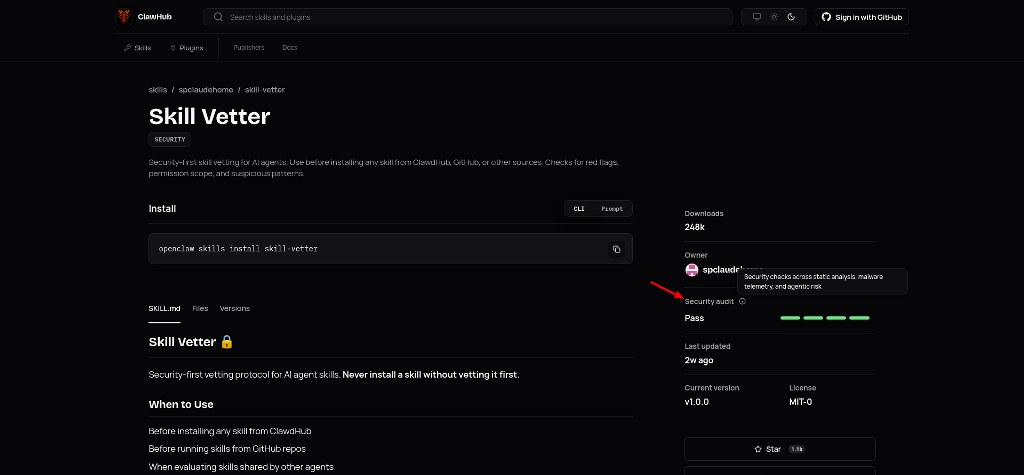Image resolution: width=1024 pixels, height=475 pixels.
Task: Click the green security audit status bars
Action: pos(825,318)
